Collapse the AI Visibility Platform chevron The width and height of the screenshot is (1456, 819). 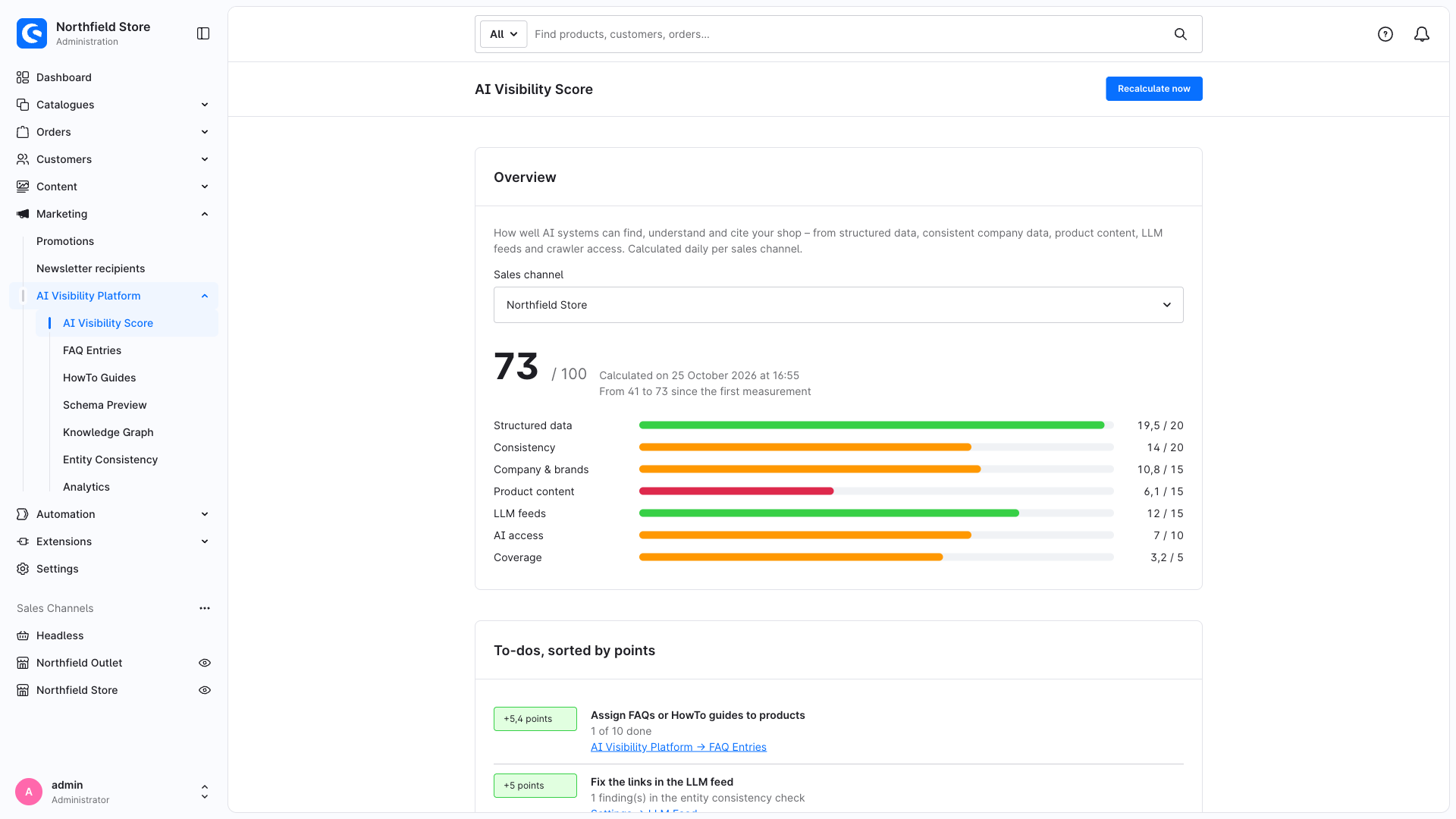205,296
